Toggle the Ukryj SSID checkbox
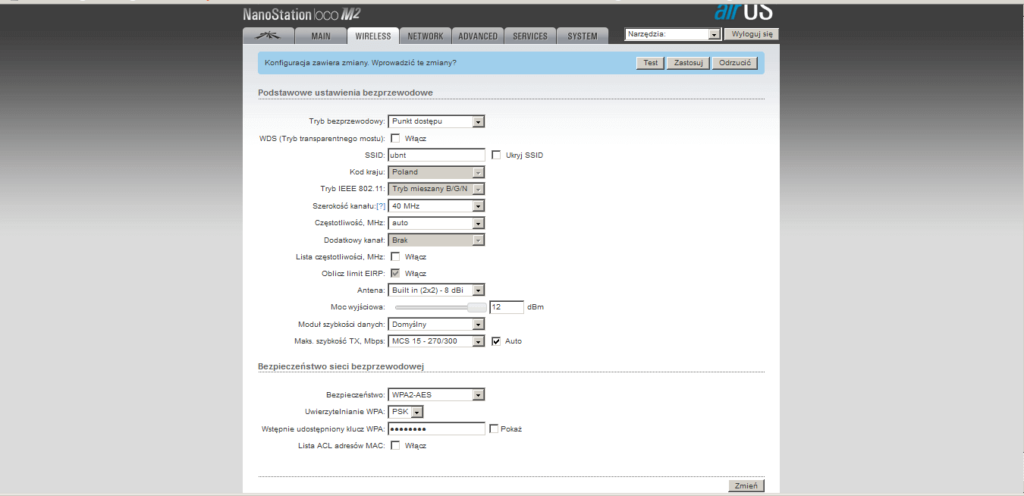This screenshot has height=496, width=1024. click(x=496, y=155)
